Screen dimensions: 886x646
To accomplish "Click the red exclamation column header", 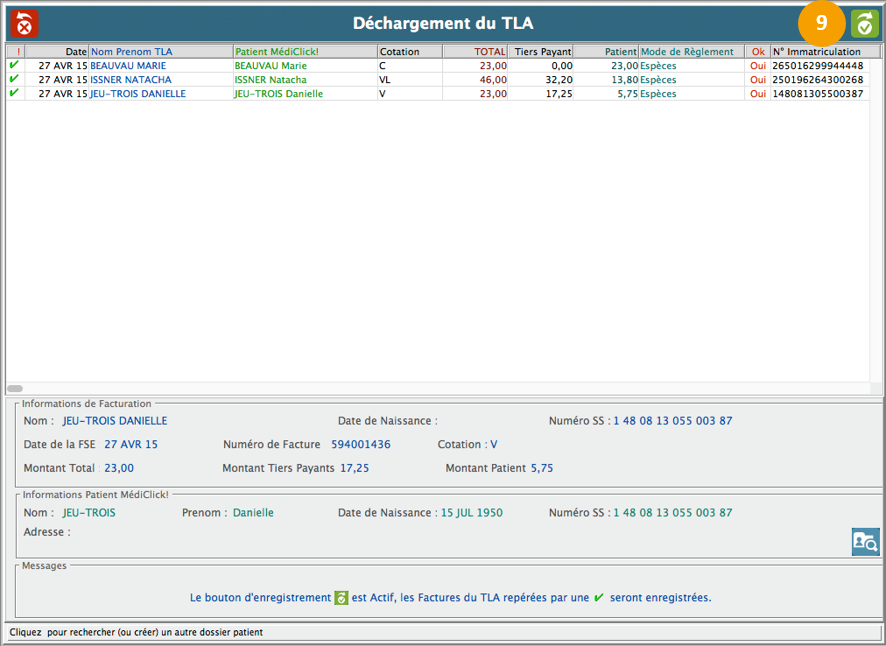I will point(15,51).
